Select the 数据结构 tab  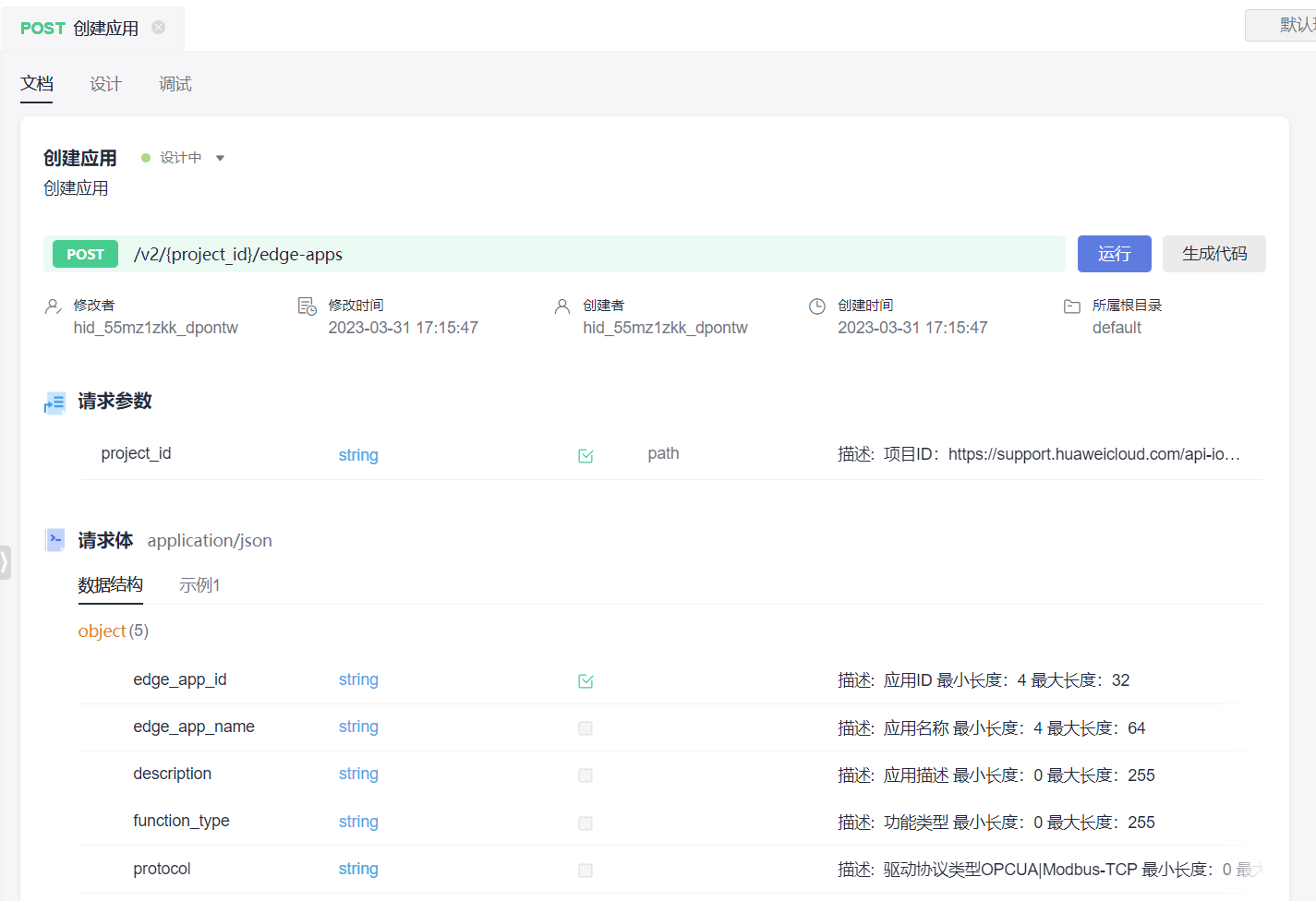(110, 585)
